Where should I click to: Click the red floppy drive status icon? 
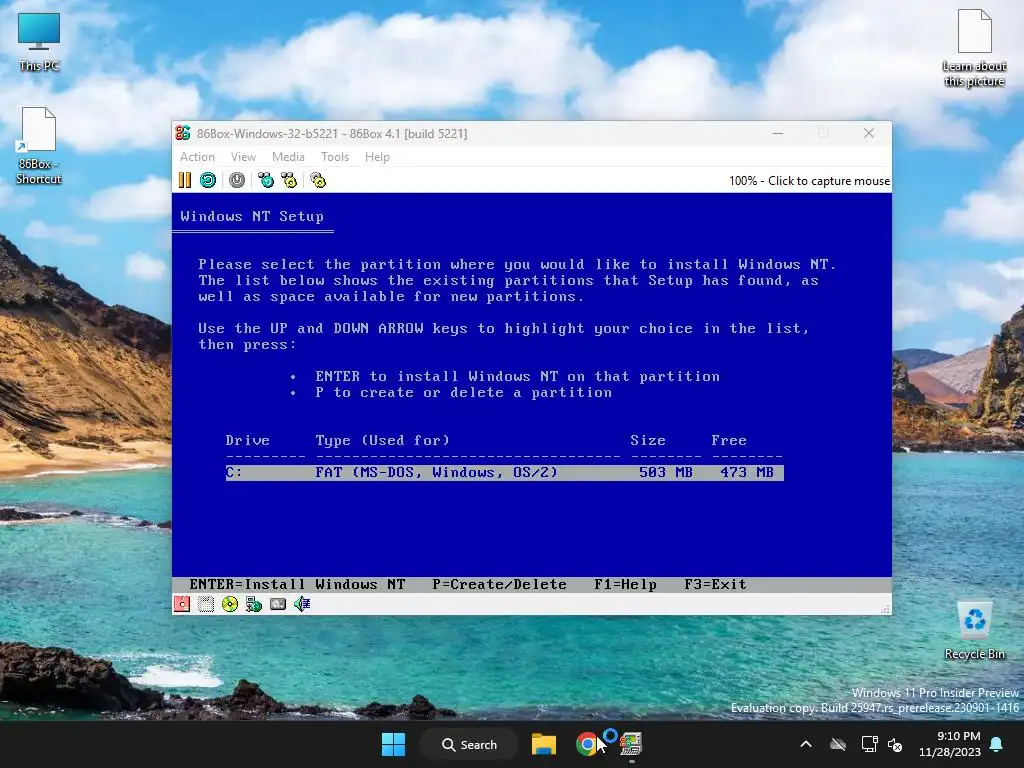tap(182, 604)
